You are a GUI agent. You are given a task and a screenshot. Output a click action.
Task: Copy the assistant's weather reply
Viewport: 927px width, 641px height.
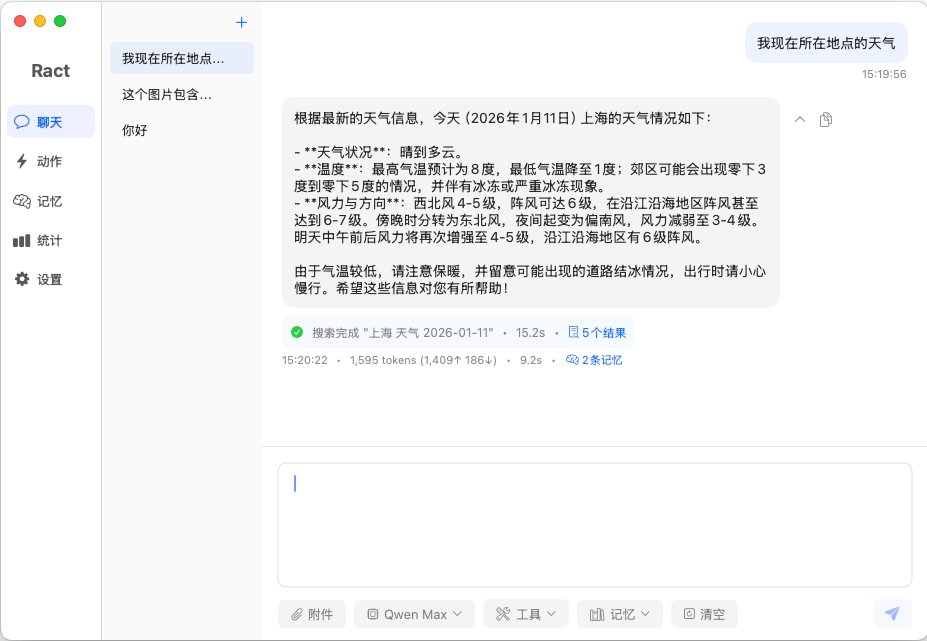[x=826, y=119]
